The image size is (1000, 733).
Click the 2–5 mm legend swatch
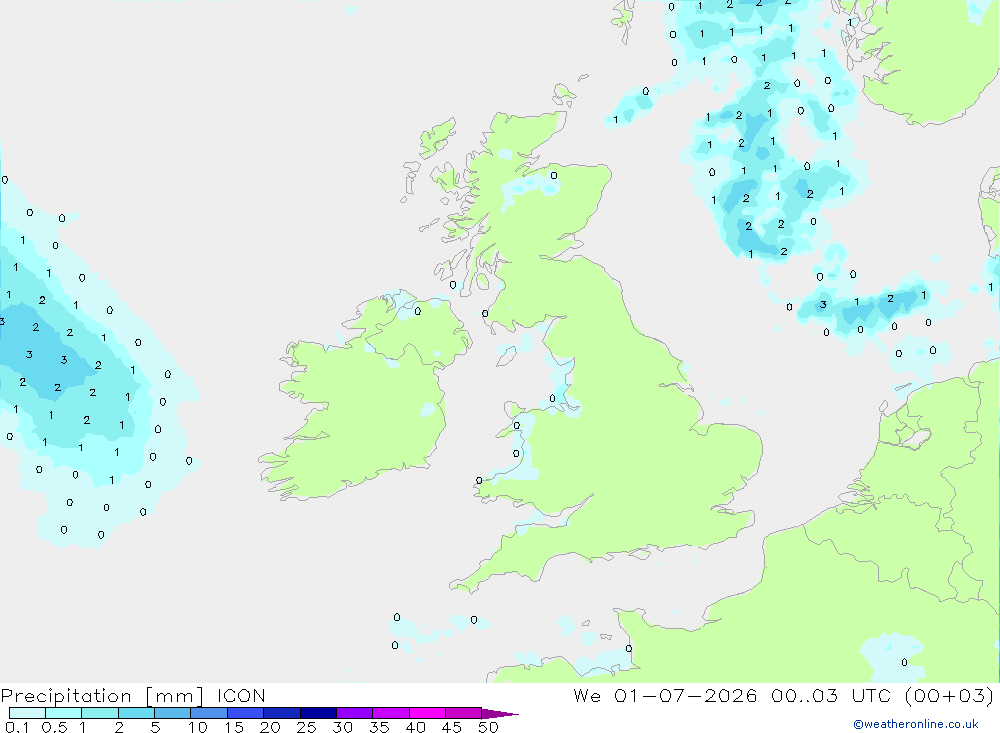pyautogui.click(x=136, y=713)
